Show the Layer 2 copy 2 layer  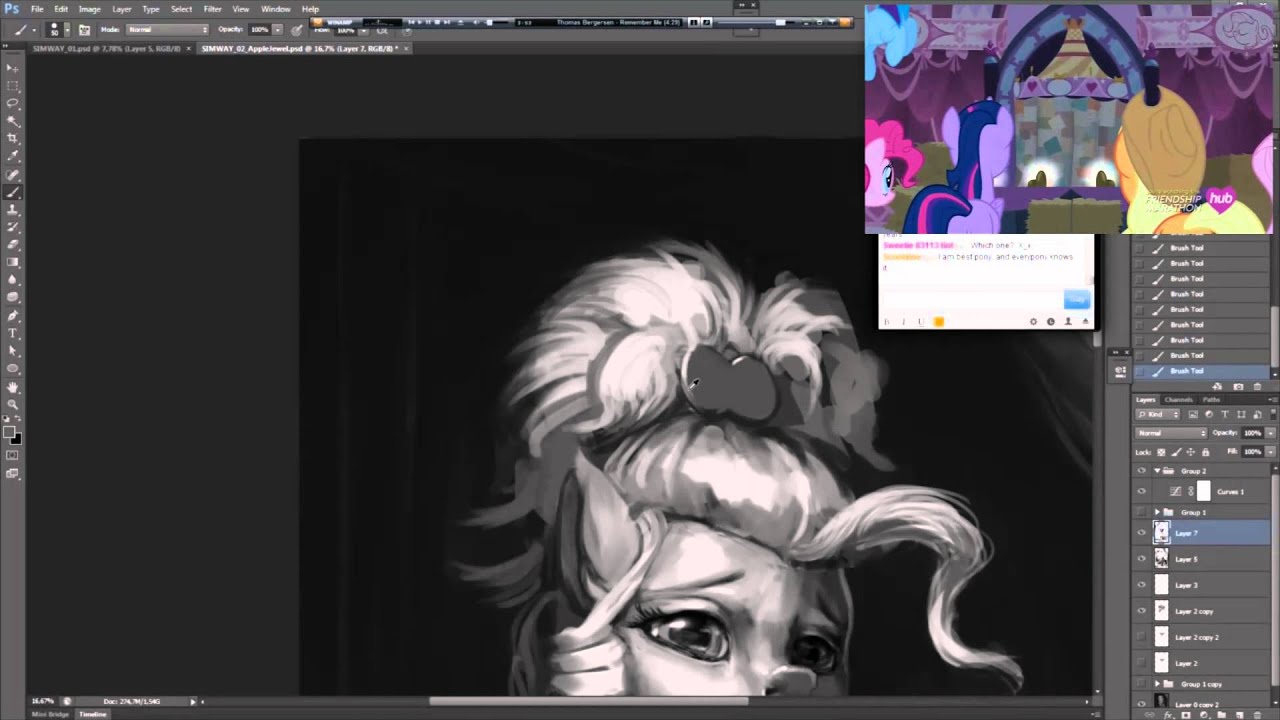pos(1142,637)
